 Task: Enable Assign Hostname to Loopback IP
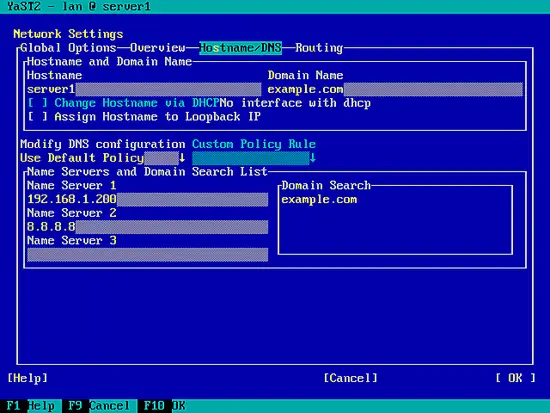click(144, 116)
